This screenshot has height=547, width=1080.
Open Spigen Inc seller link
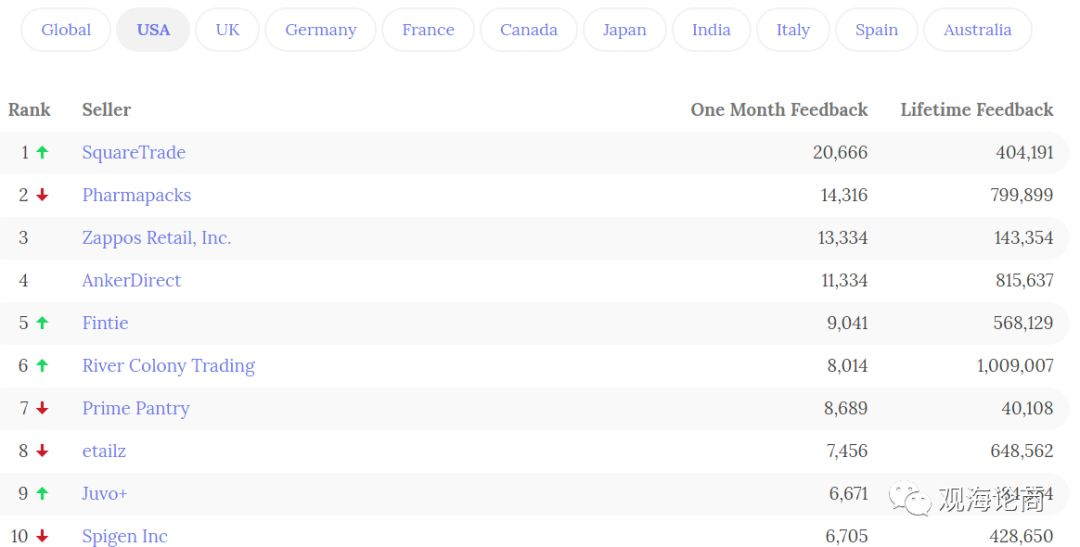125,536
